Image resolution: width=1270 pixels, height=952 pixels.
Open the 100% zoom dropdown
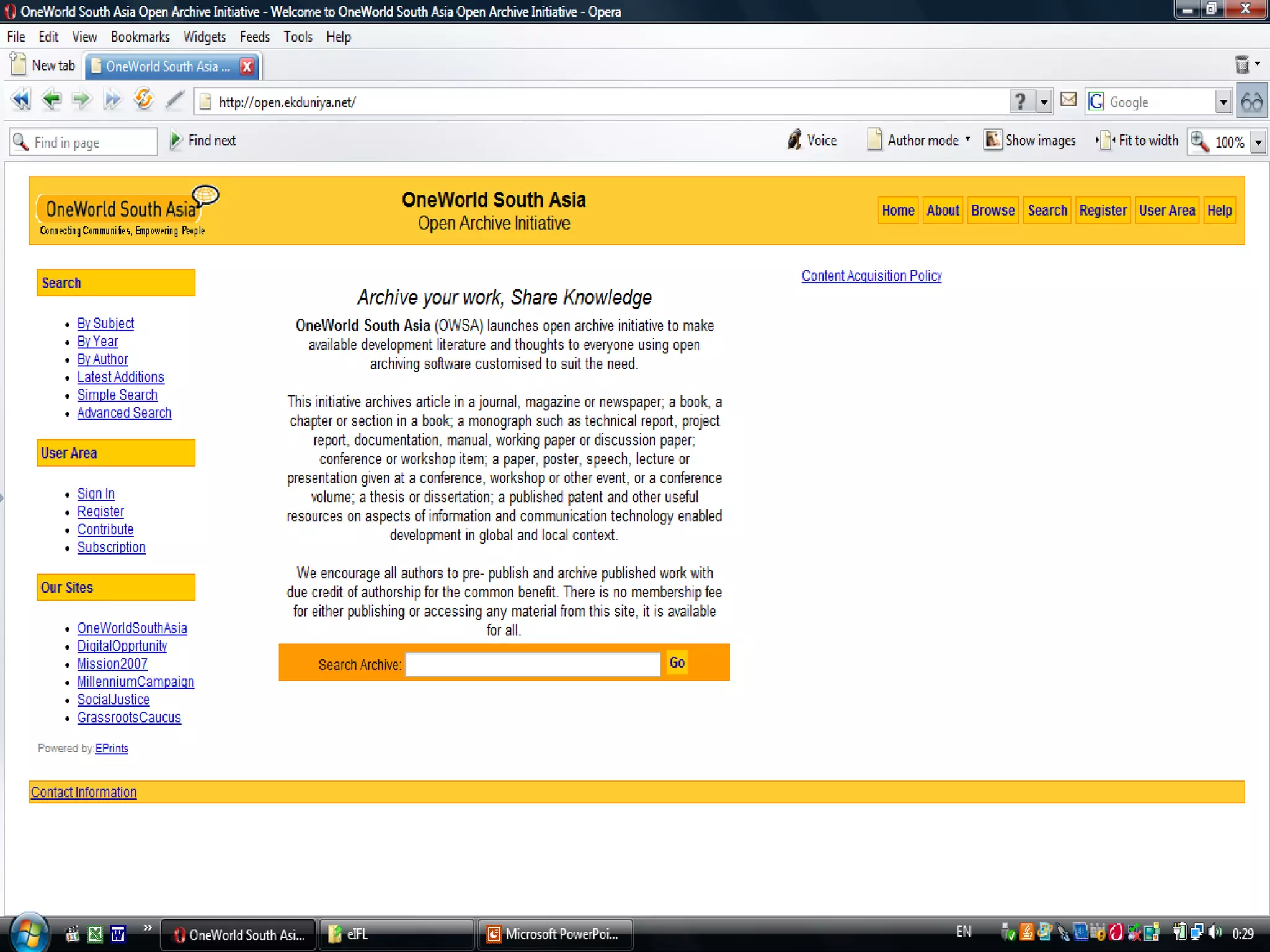tap(1258, 143)
